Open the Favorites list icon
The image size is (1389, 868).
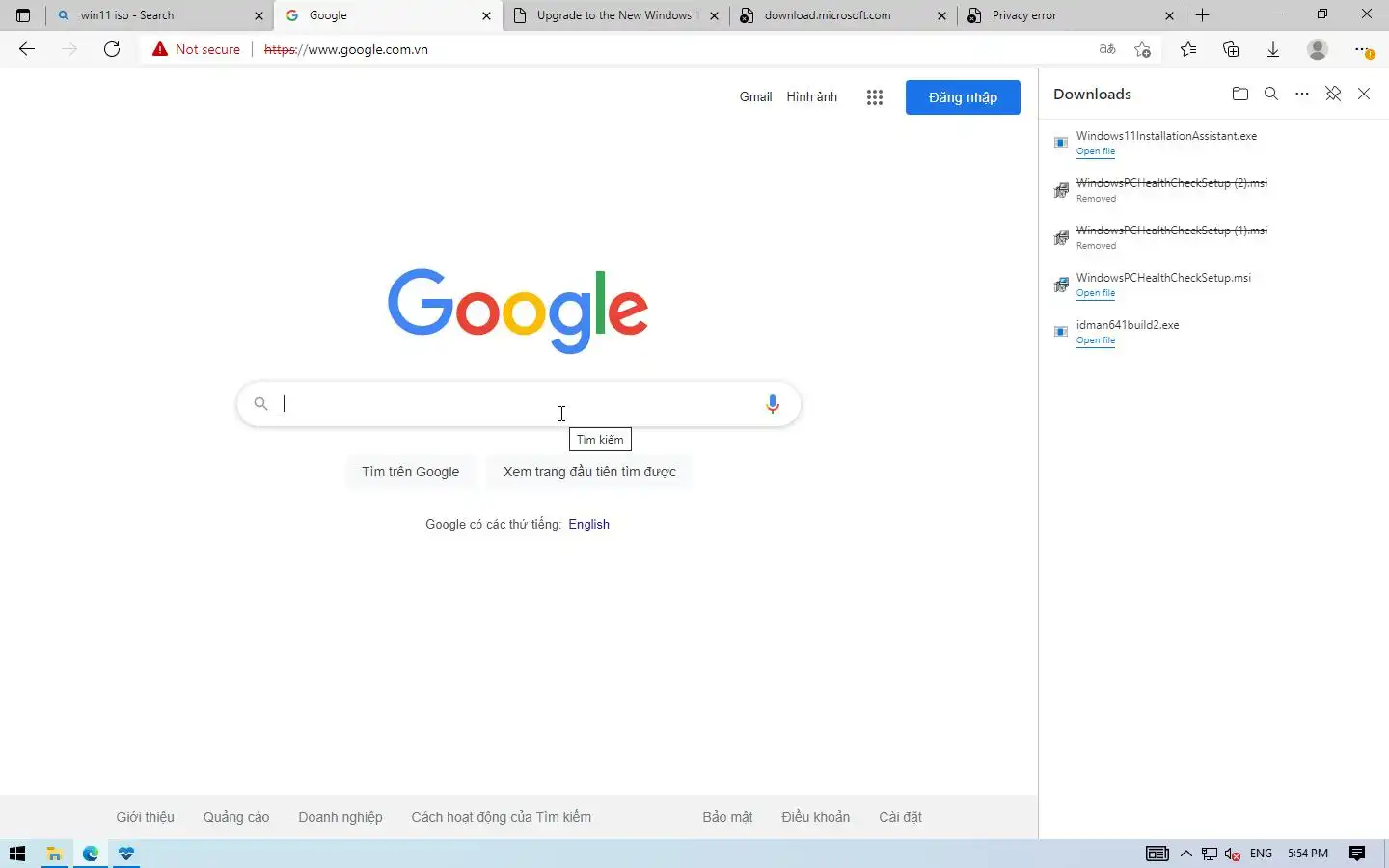click(x=1188, y=49)
